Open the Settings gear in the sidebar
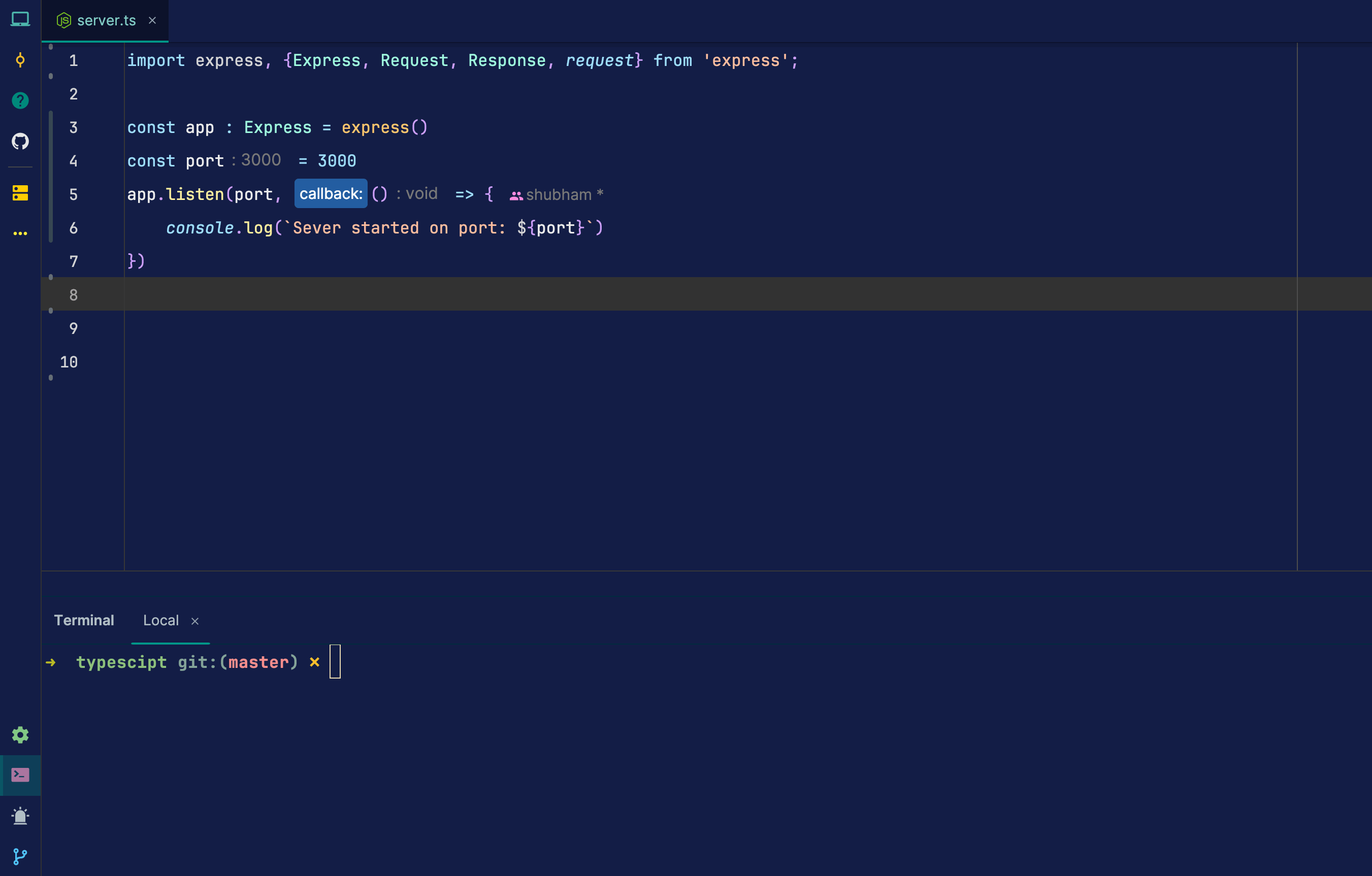 20,735
